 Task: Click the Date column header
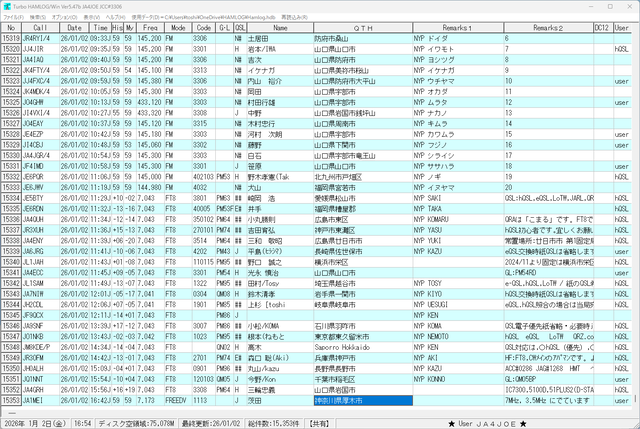pyautogui.click(x=74, y=28)
